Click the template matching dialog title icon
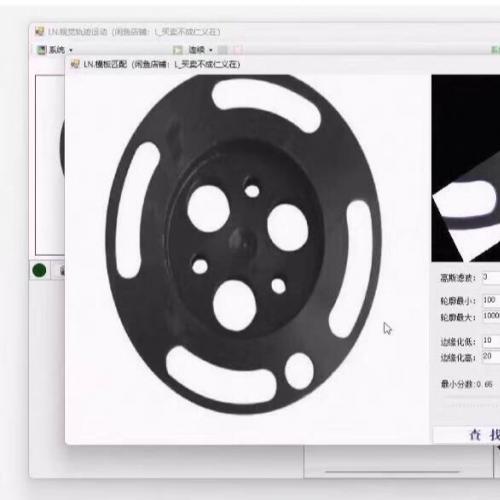This screenshot has height=500, width=500. coord(75,64)
